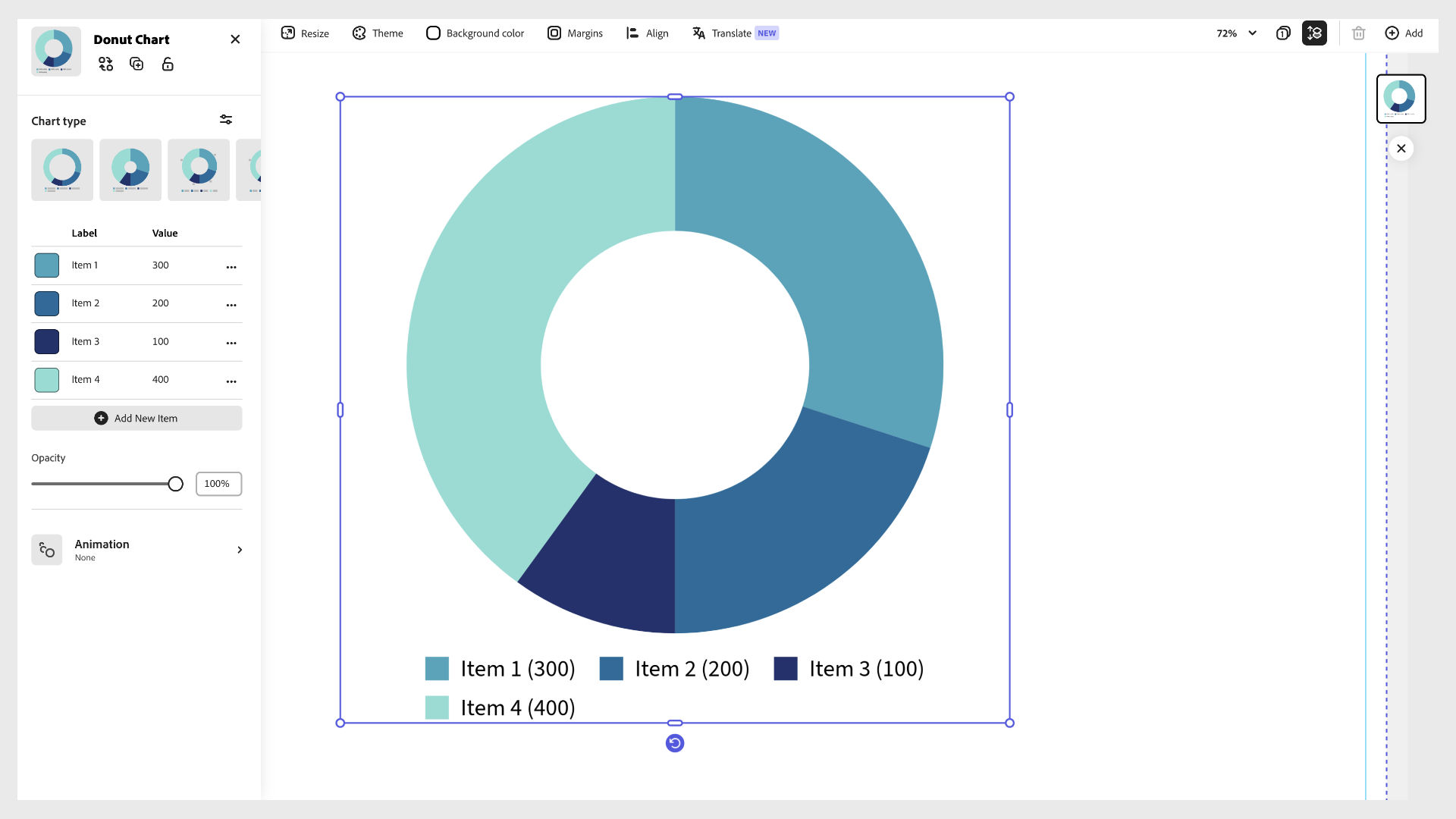Click the Add button in top right
1456x819 pixels.
coord(1404,33)
